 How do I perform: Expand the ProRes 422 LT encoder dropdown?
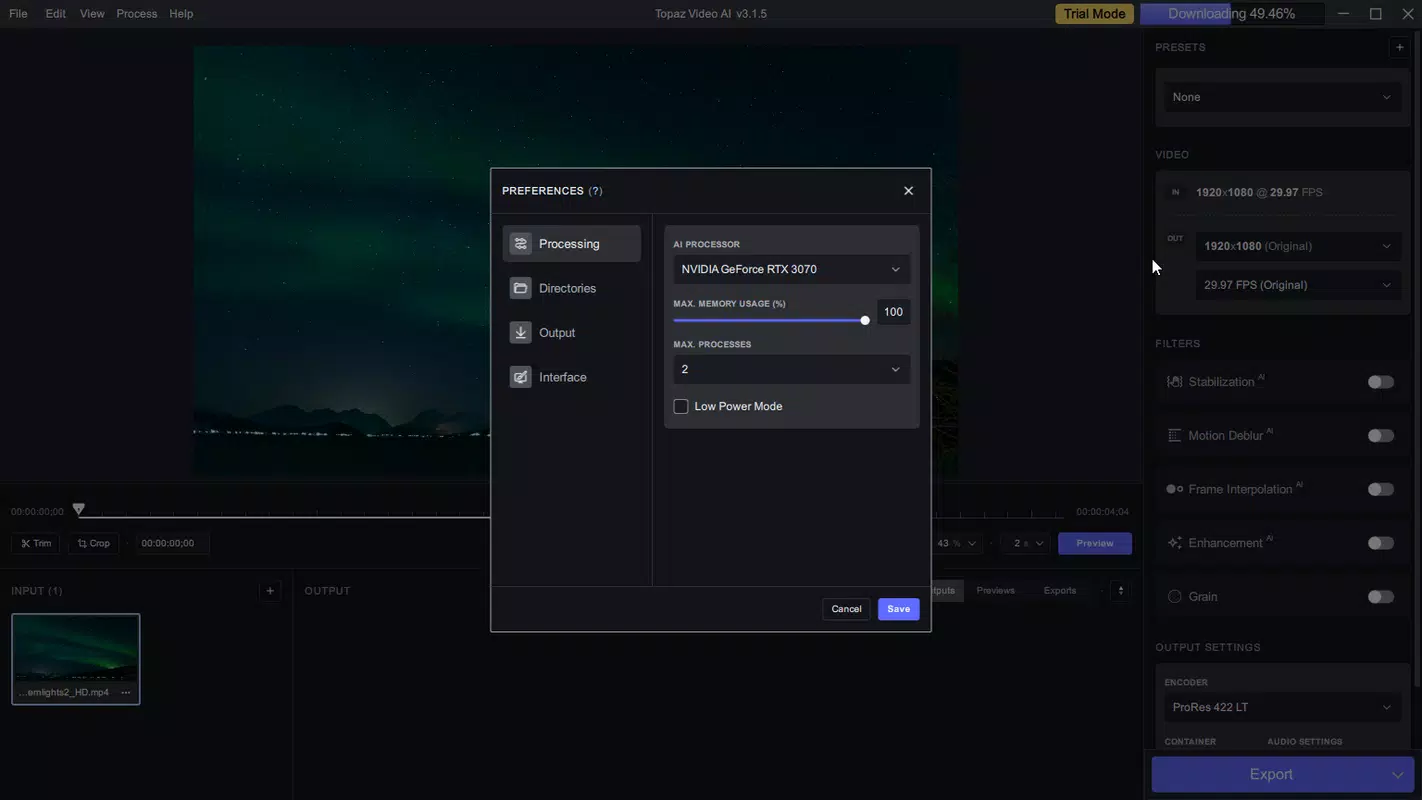click(x=1281, y=706)
